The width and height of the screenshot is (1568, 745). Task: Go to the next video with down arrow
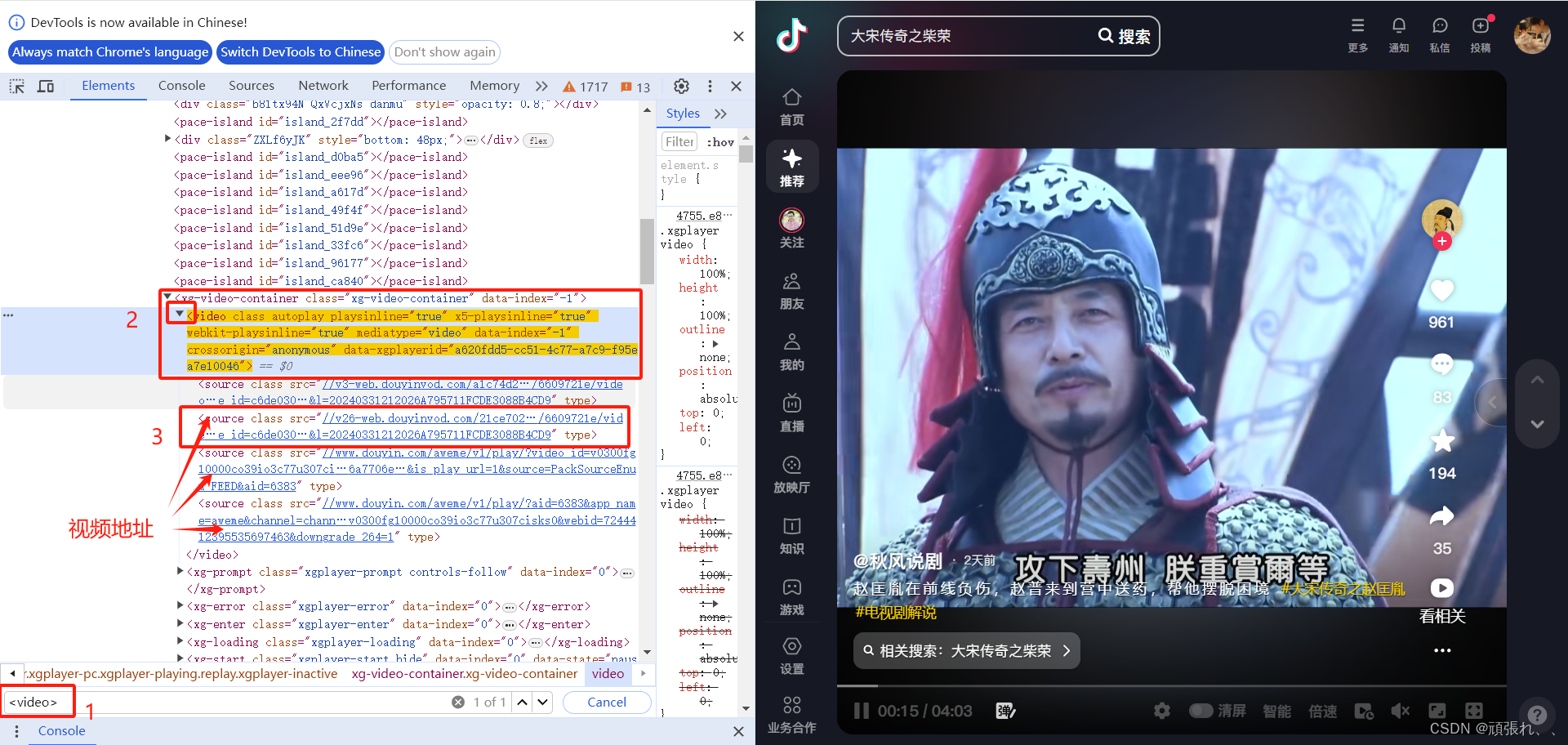(x=1537, y=424)
